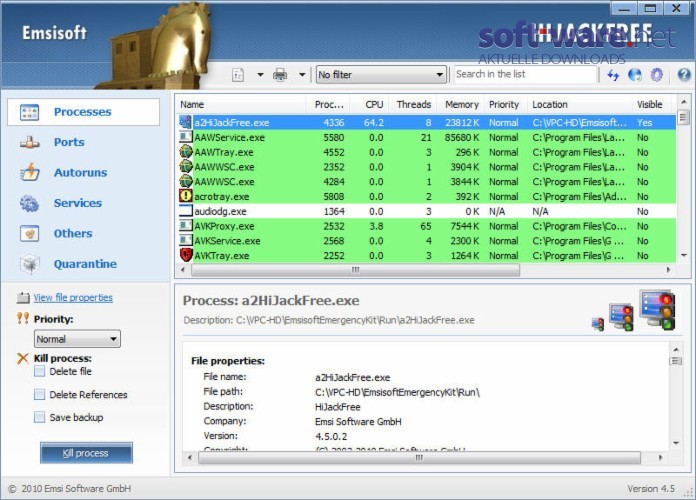Image resolution: width=696 pixels, height=500 pixels.
Task: Tick the Delete References checkbox
Action: [40, 394]
